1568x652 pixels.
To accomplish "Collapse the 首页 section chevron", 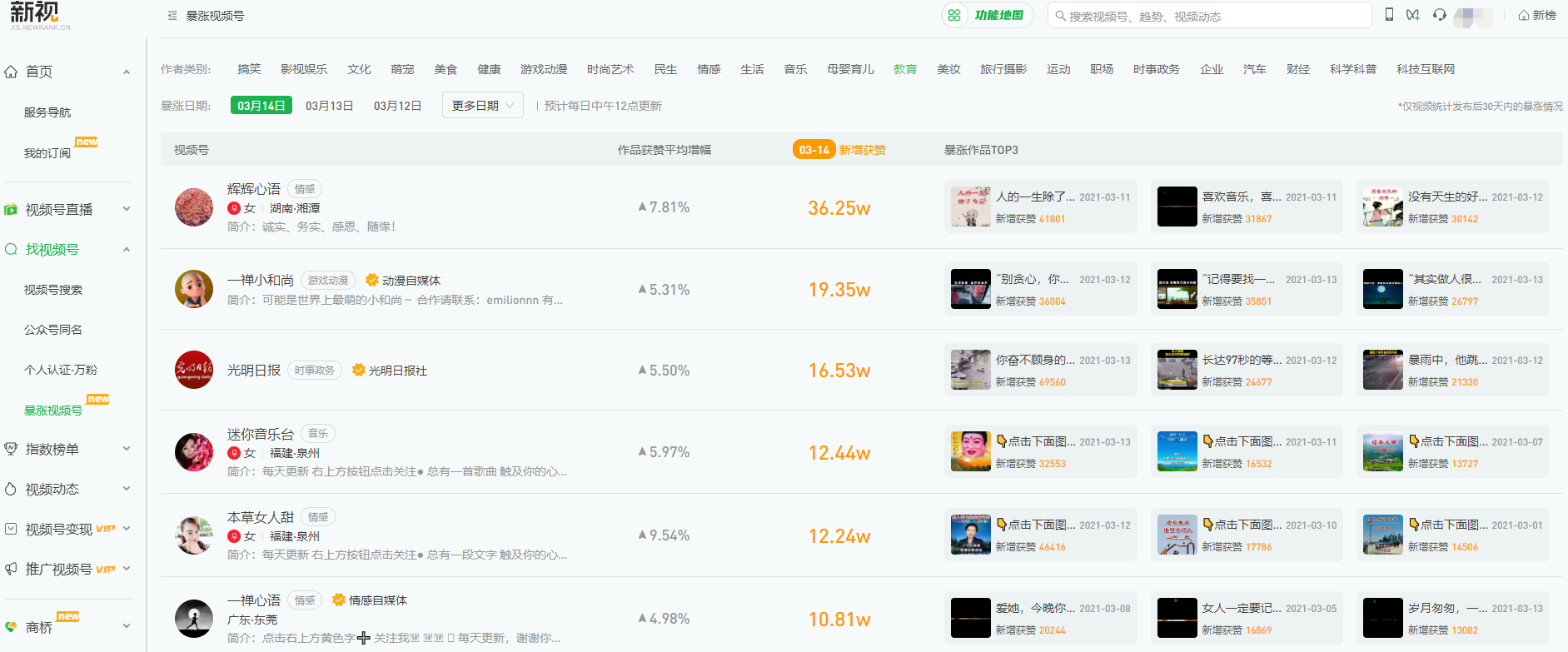I will [127, 72].
